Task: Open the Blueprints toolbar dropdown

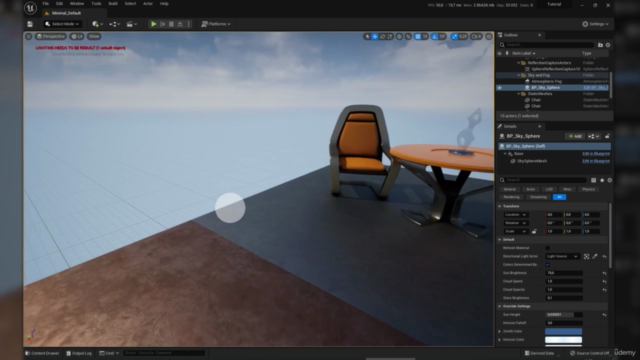Action: [x=115, y=24]
